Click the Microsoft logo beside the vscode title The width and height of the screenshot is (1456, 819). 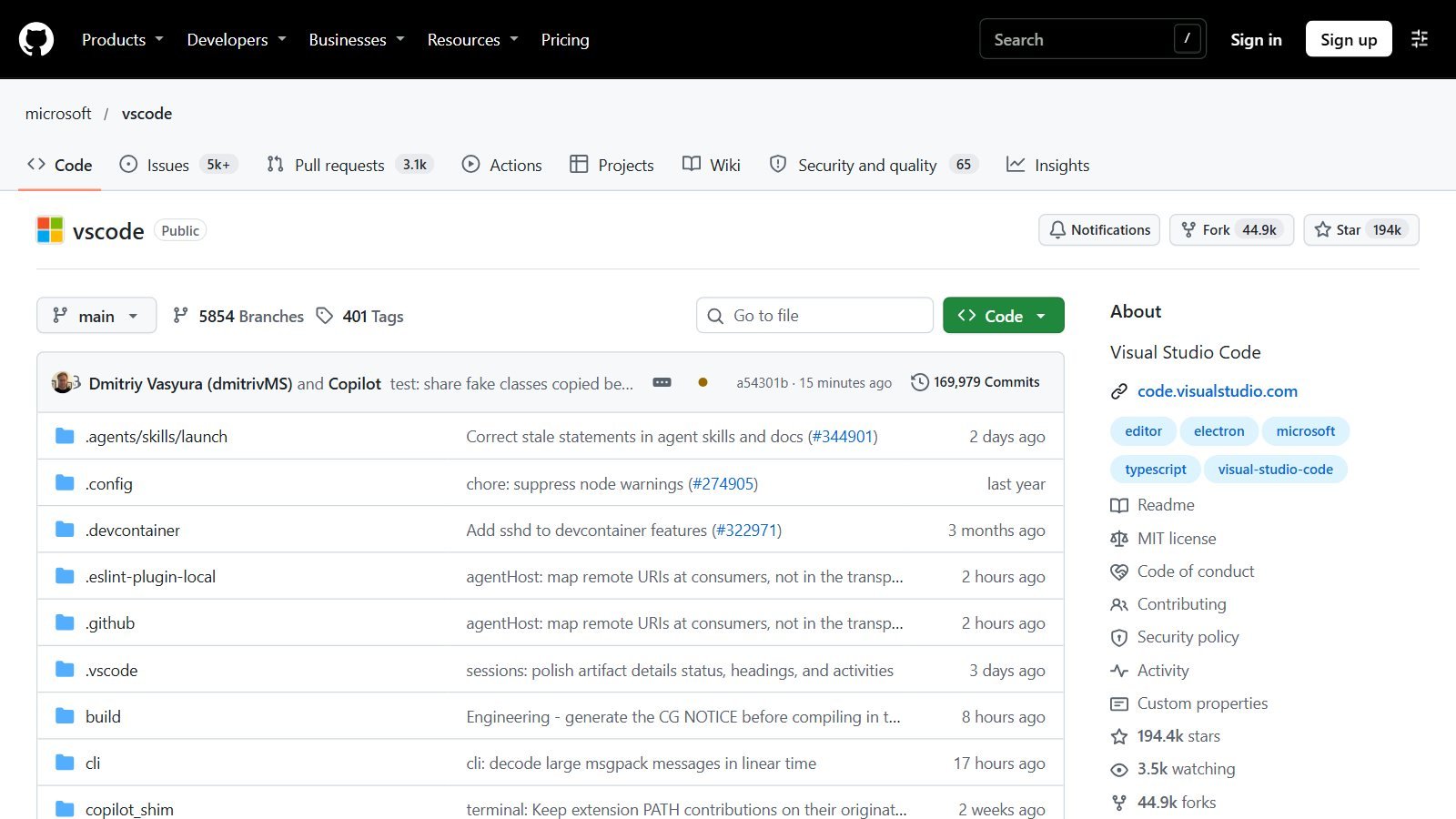point(50,230)
